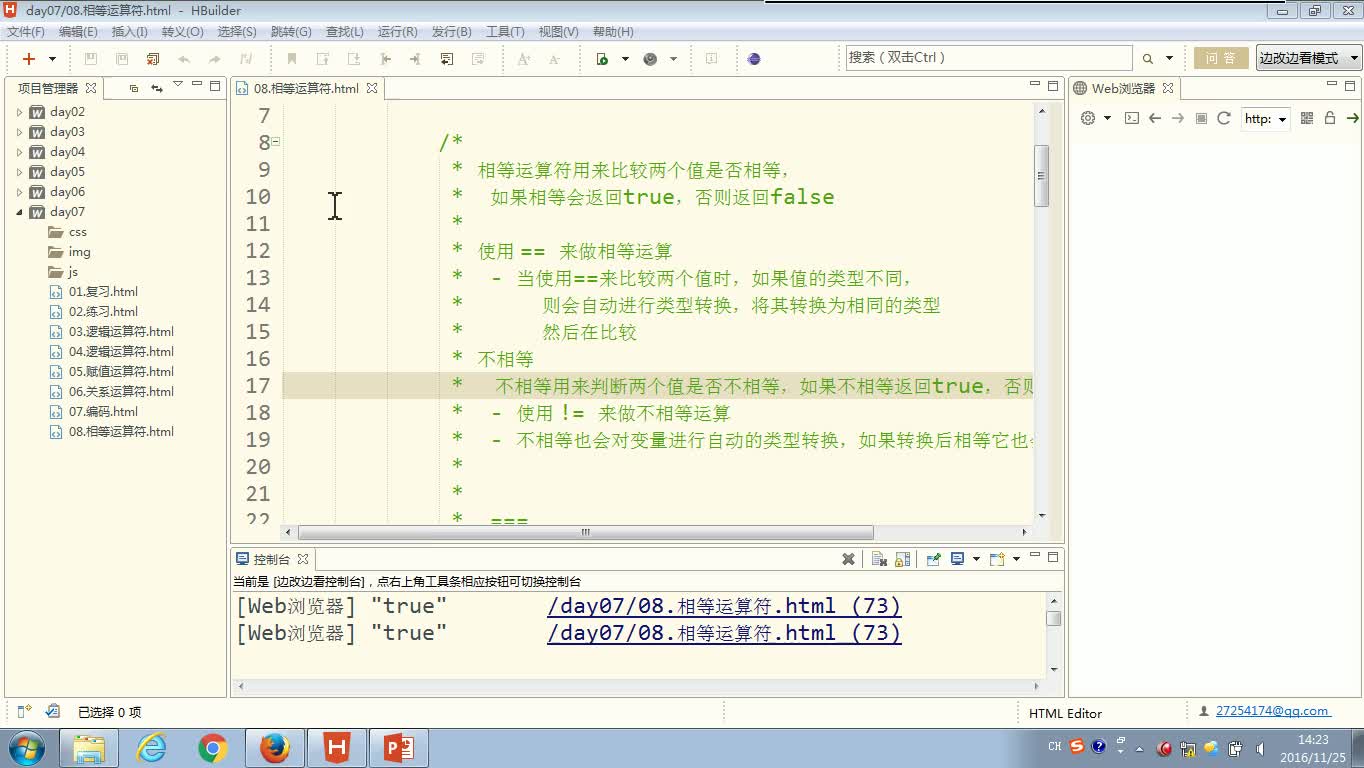Open the 编辑(E) menu
The width and height of the screenshot is (1364, 768).
click(x=78, y=32)
